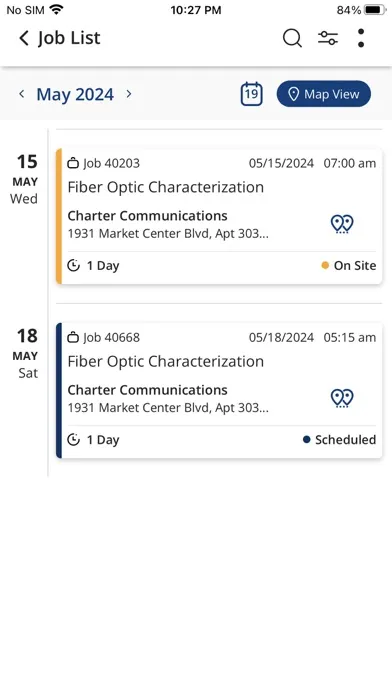392x696 pixels.
Task: Tap the back arrow beside Job List
Action: tap(24, 38)
